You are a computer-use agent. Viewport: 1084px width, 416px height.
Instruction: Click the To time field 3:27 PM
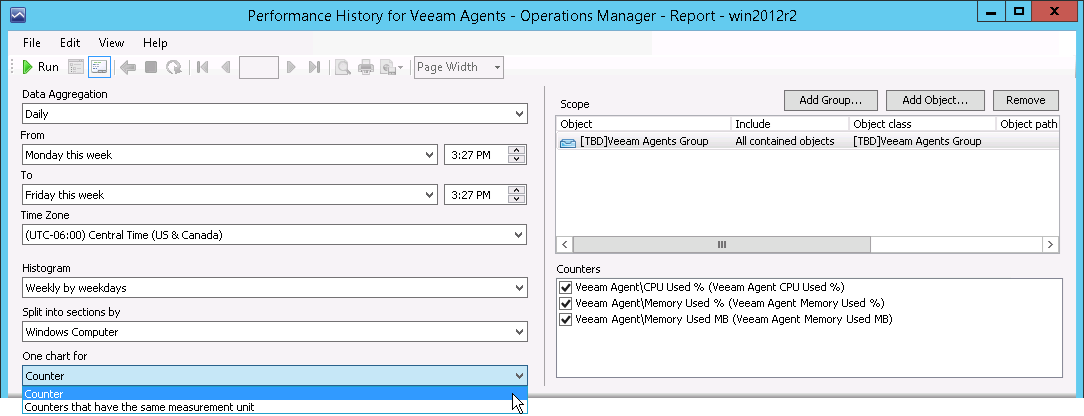[476, 195]
